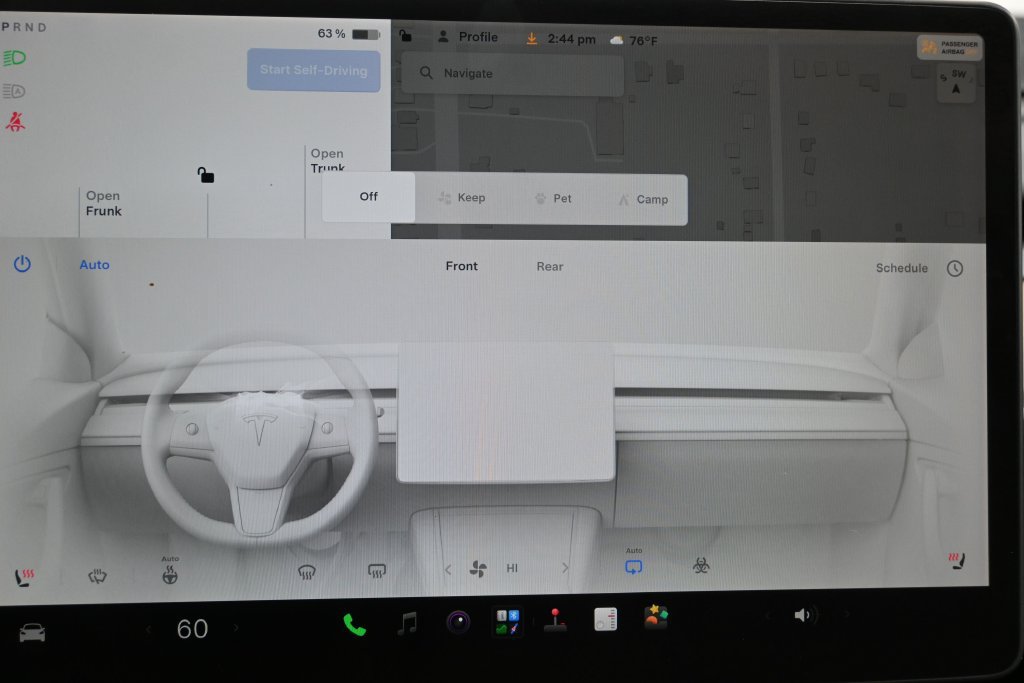
Task: Select Camp mode
Action: click(643, 200)
